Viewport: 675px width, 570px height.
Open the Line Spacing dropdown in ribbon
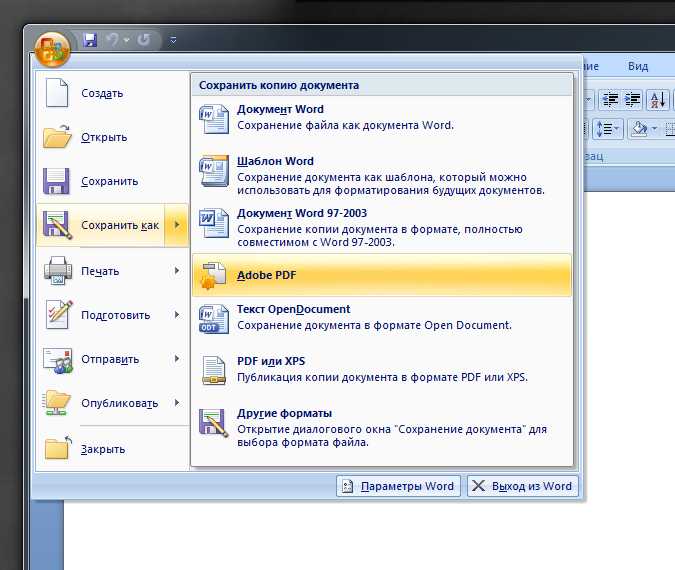pos(607,129)
